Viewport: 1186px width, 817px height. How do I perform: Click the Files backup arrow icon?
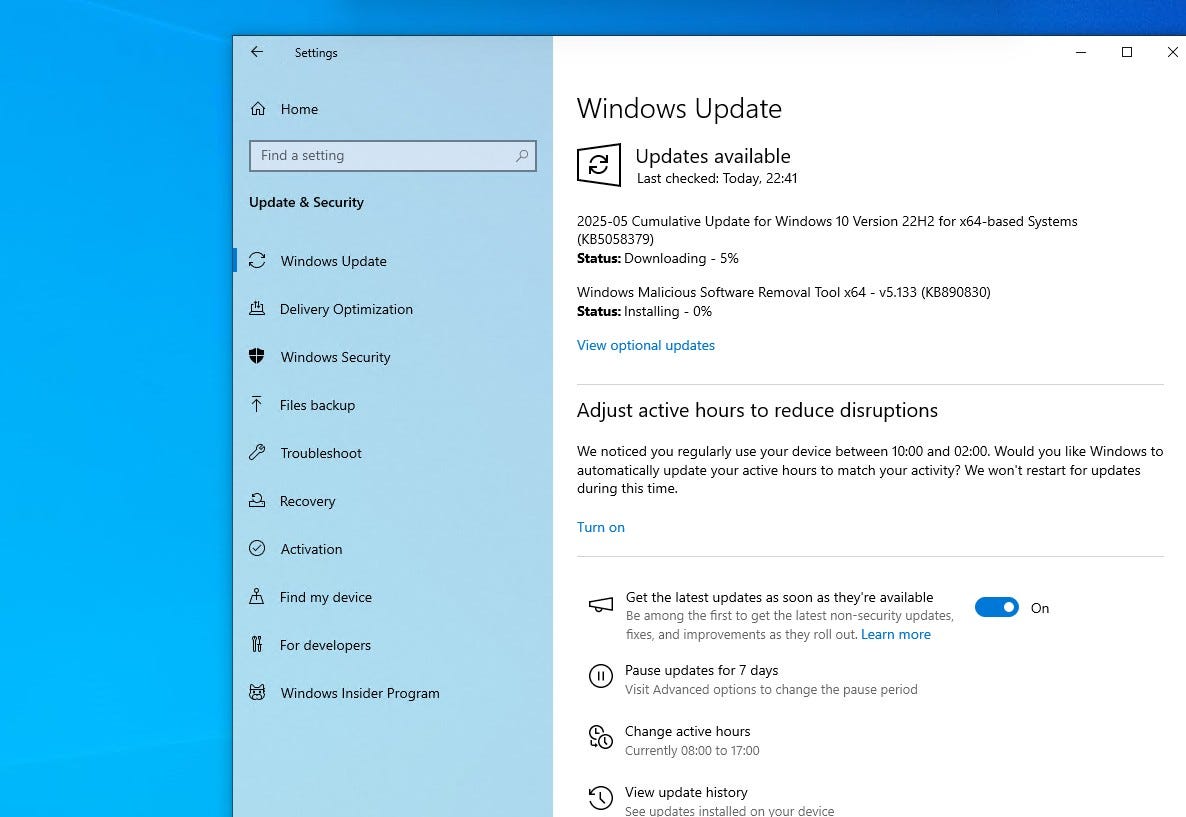coord(257,405)
